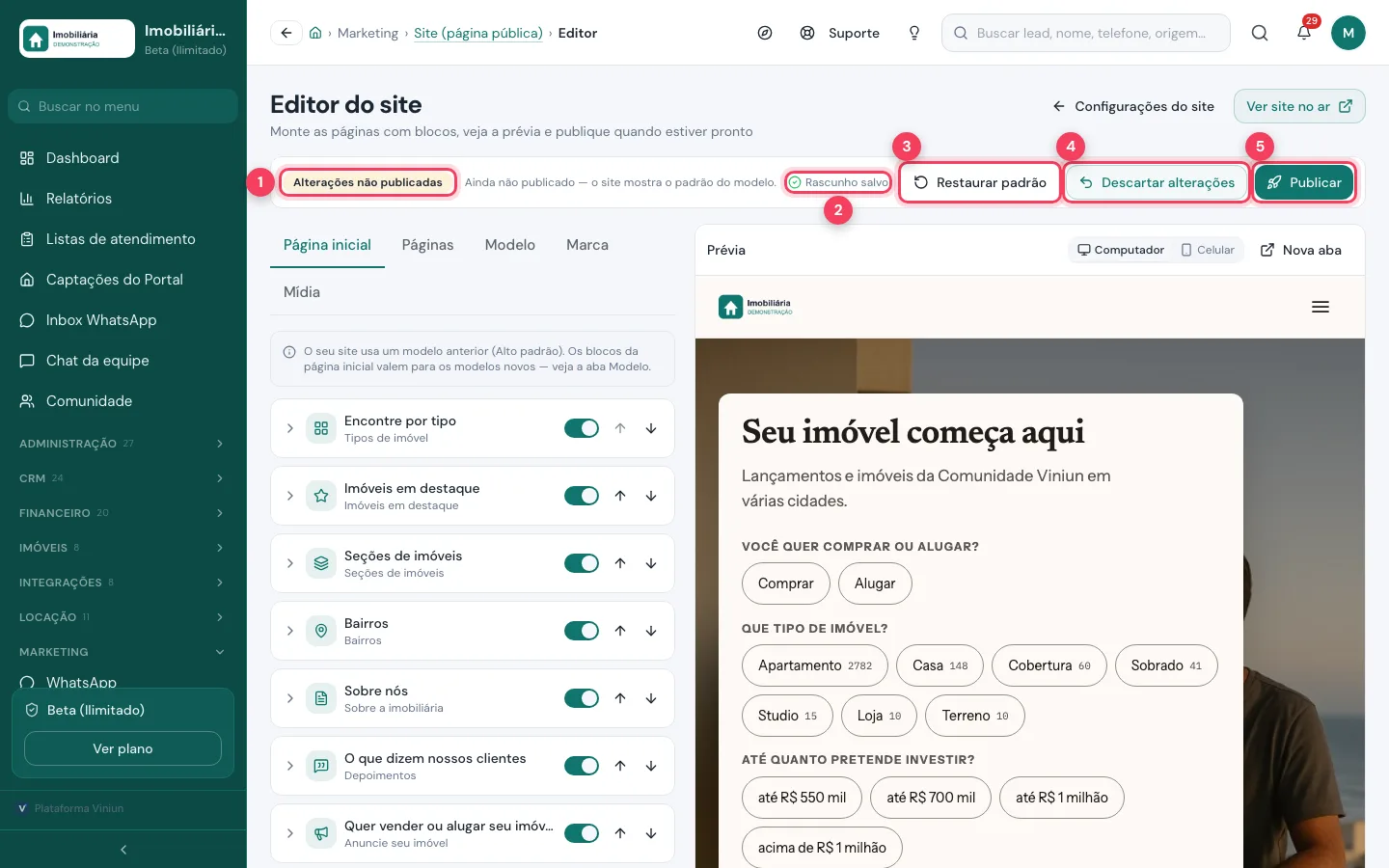Image resolution: width=1389 pixels, height=868 pixels.
Task: Expand the Imóveis em destaque block
Action: tap(290, 496)
